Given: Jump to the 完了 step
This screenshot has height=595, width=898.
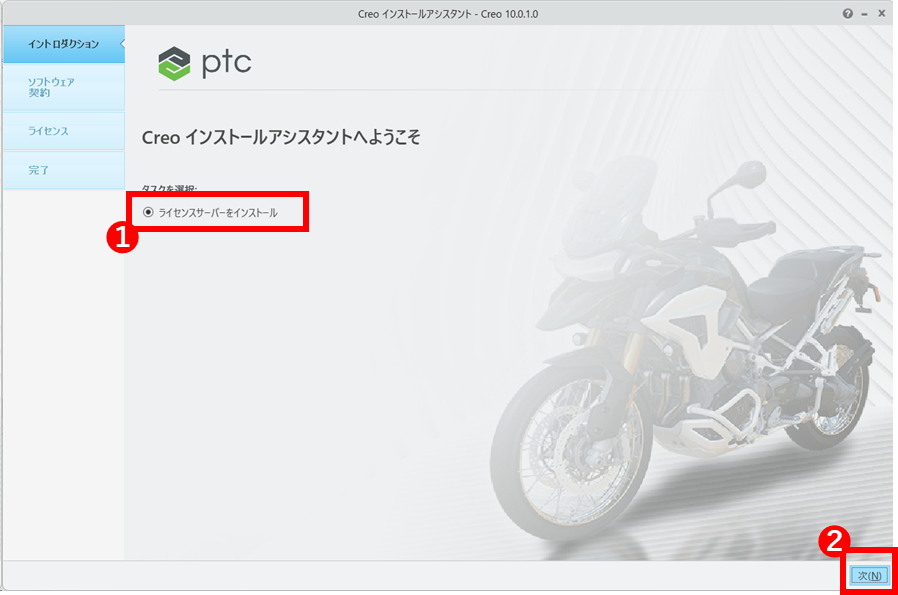Looking at the screenshot, I should [x=62, y=170].
